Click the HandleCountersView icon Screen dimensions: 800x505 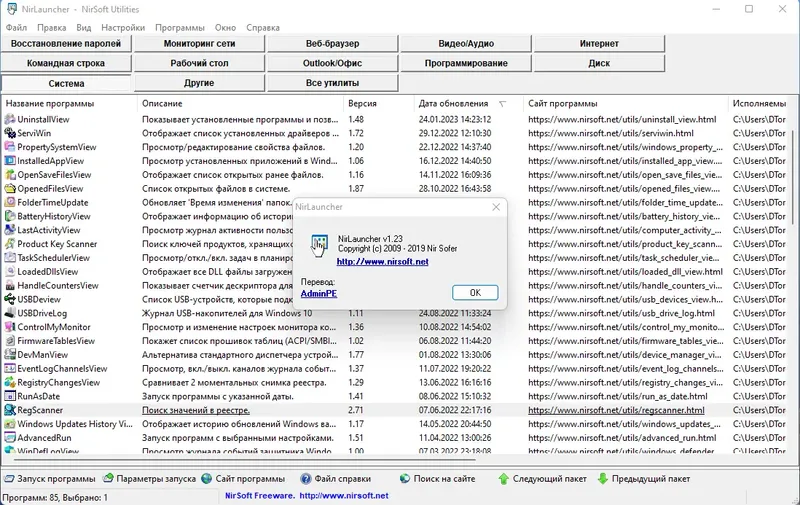10,285
